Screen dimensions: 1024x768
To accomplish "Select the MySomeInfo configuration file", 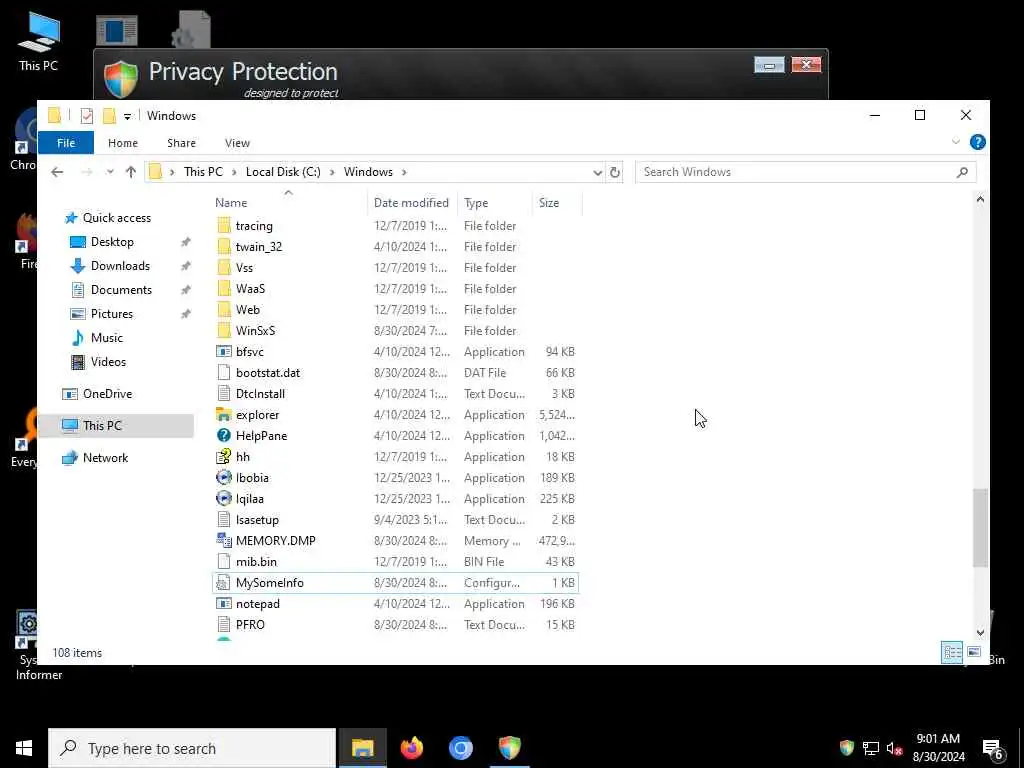I will coord(396,583).
